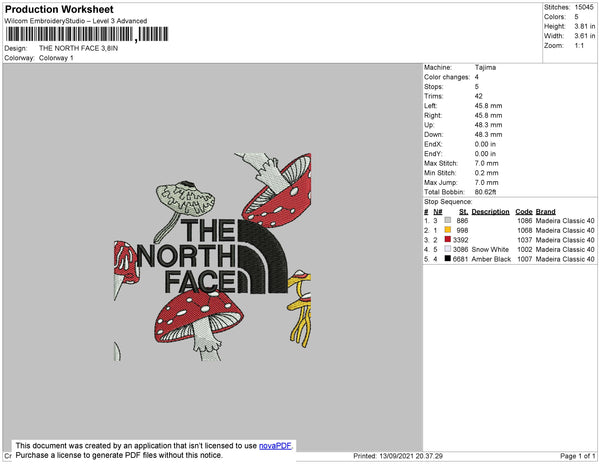Click the 'Page 1 of 1' footer text

pos(578,456)
